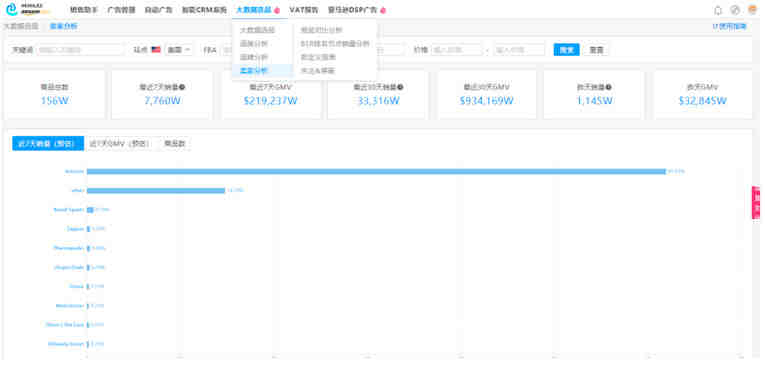This screenshot has width=765, height=383.
Task: Switch to 近7天GMV (野区) chart tab
Action: [120, 143]
